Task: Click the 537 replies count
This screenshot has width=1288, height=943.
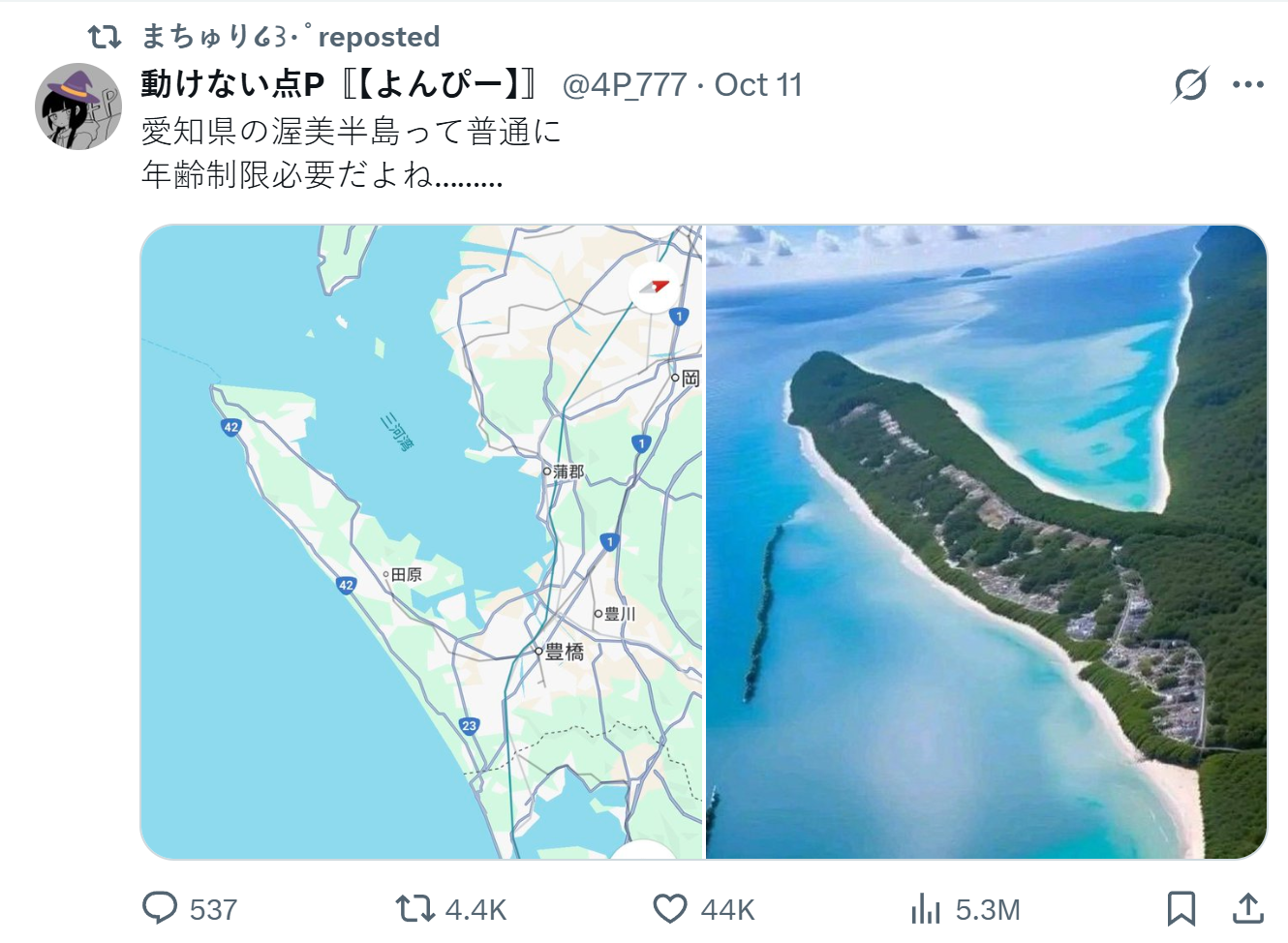Action: point(213,910)
